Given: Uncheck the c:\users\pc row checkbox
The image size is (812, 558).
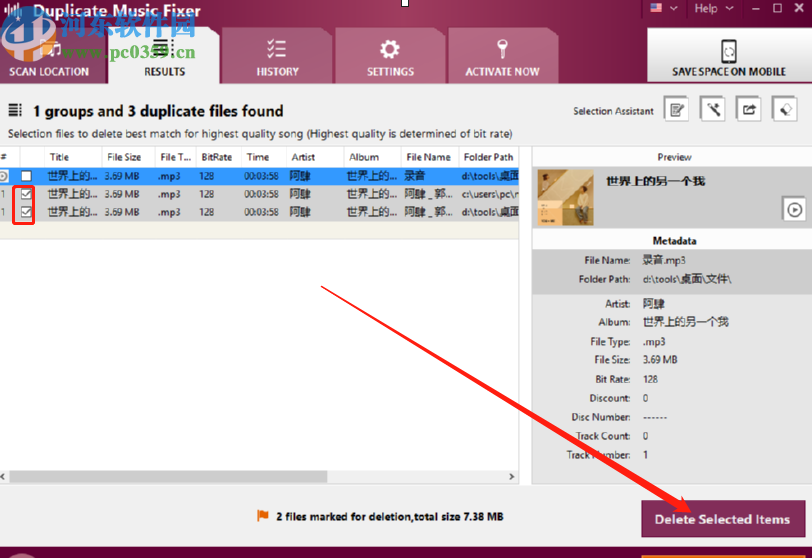Looking at the screenshot, I should pos(26,194).
